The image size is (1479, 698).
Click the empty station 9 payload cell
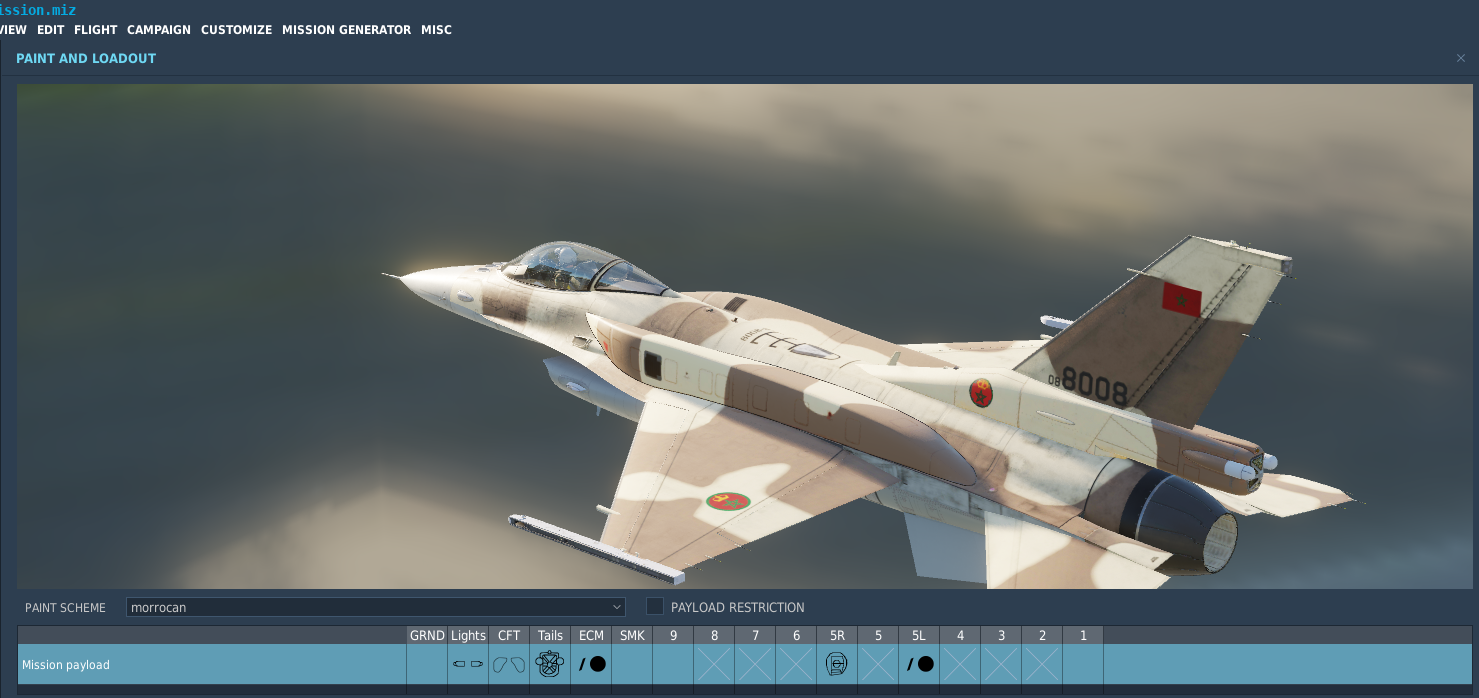click(673, 664)
